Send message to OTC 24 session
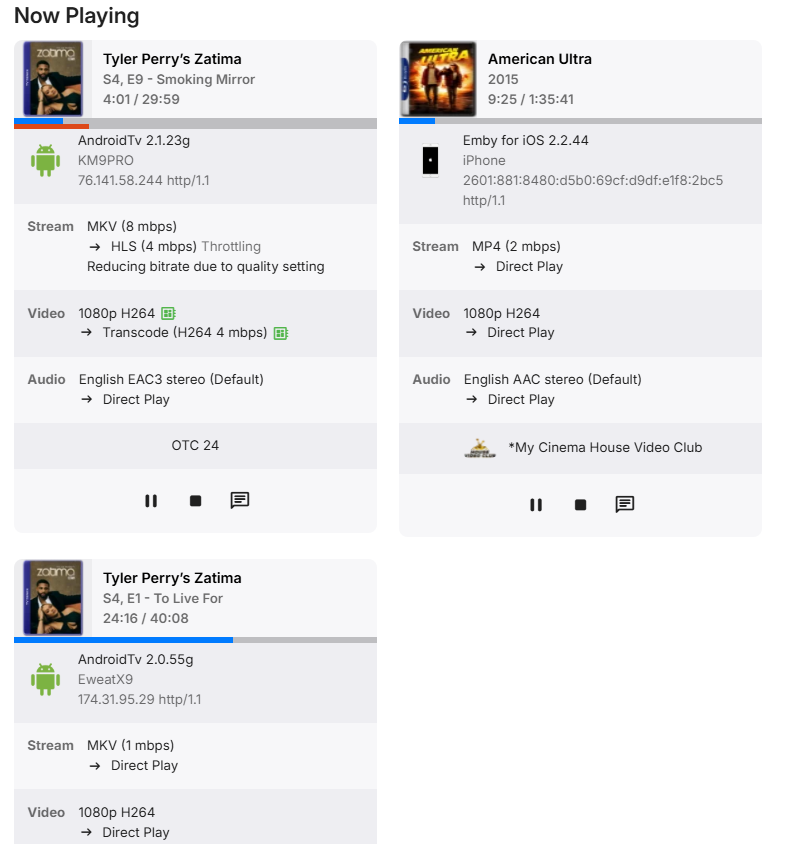Image resolution: width=797 pixels, height=844 pixels. (239, 501)
